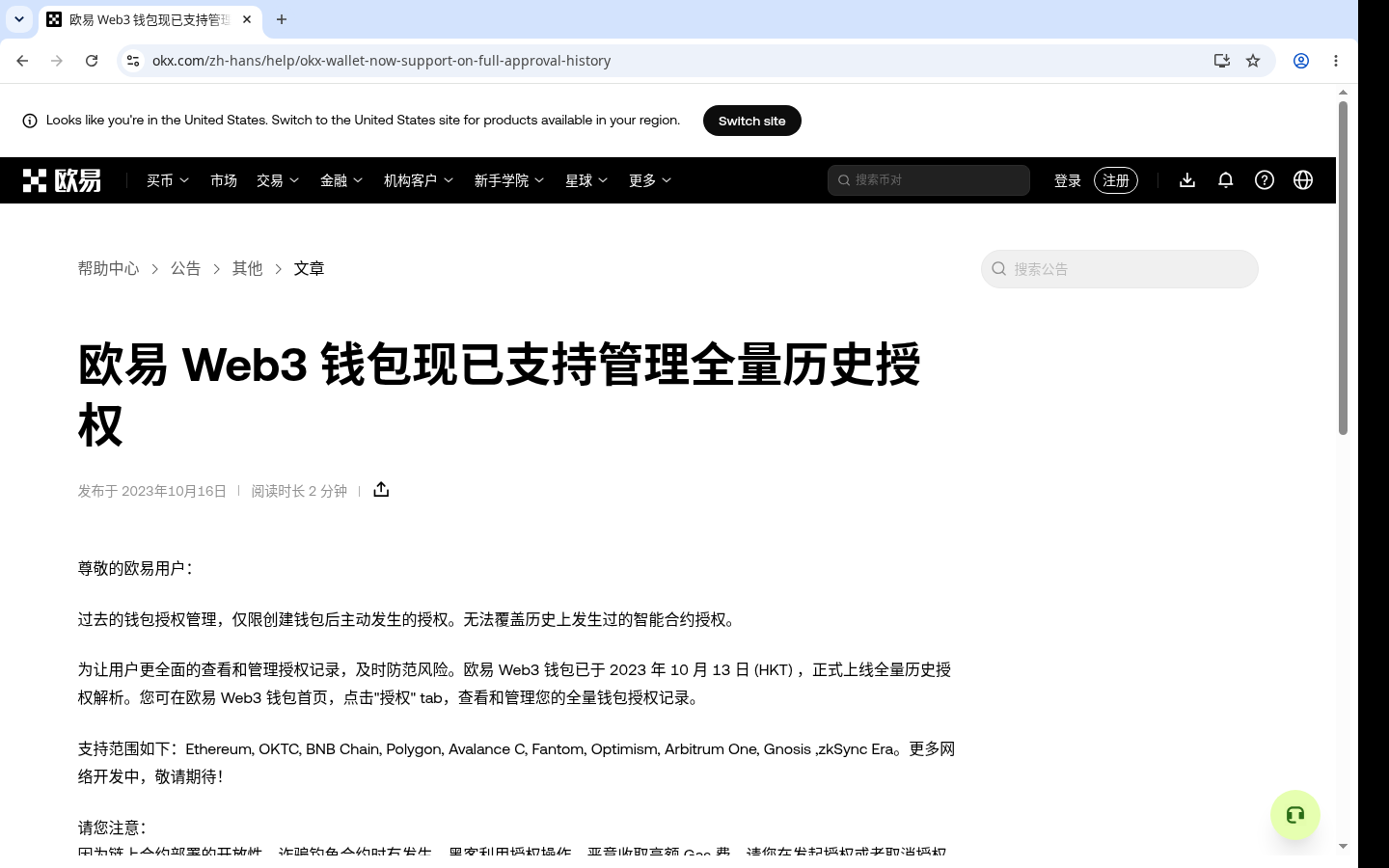The image size is (1389, 868).
Task: Click the 请您注意 line
Action: (113, 827)
